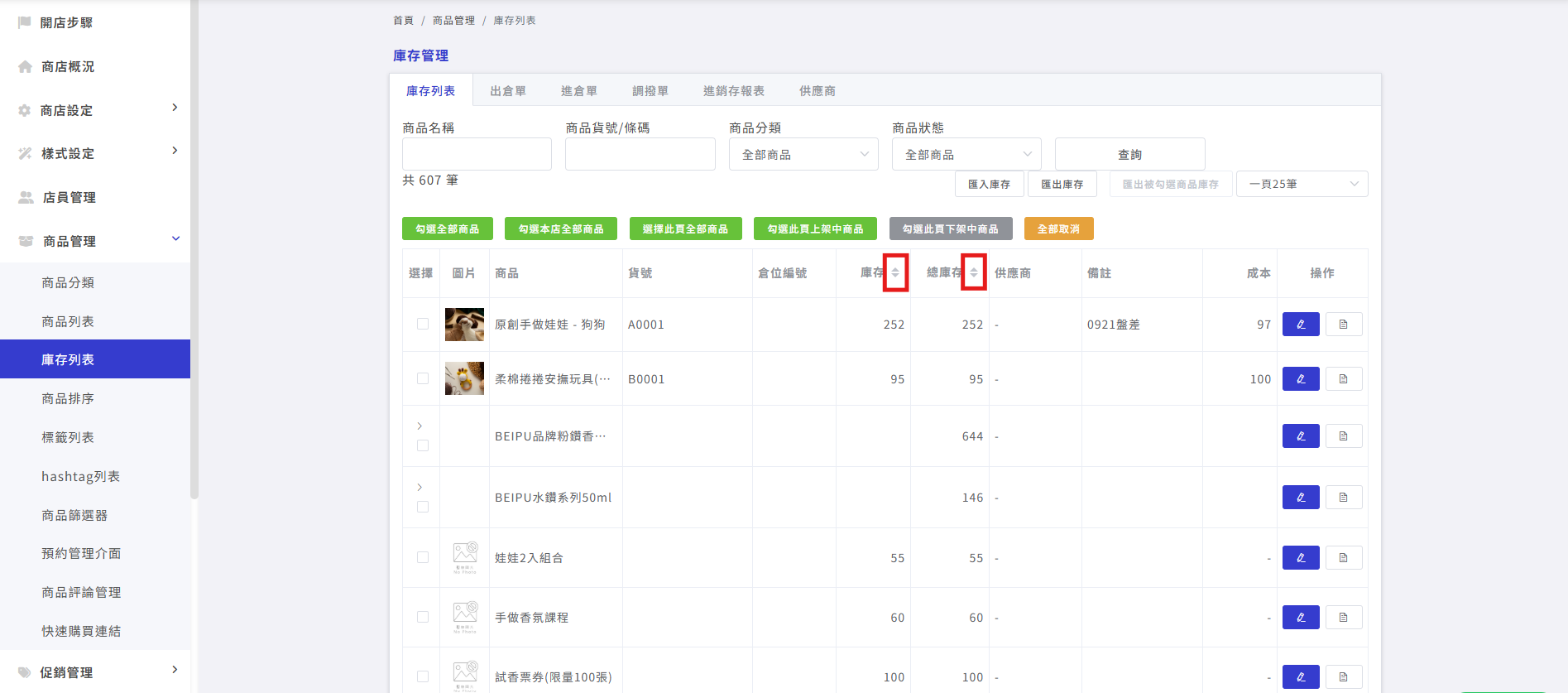Click the 商品貨號/條碼 input field
Viewport: 1568px width, 693px height.
[640, 154]
